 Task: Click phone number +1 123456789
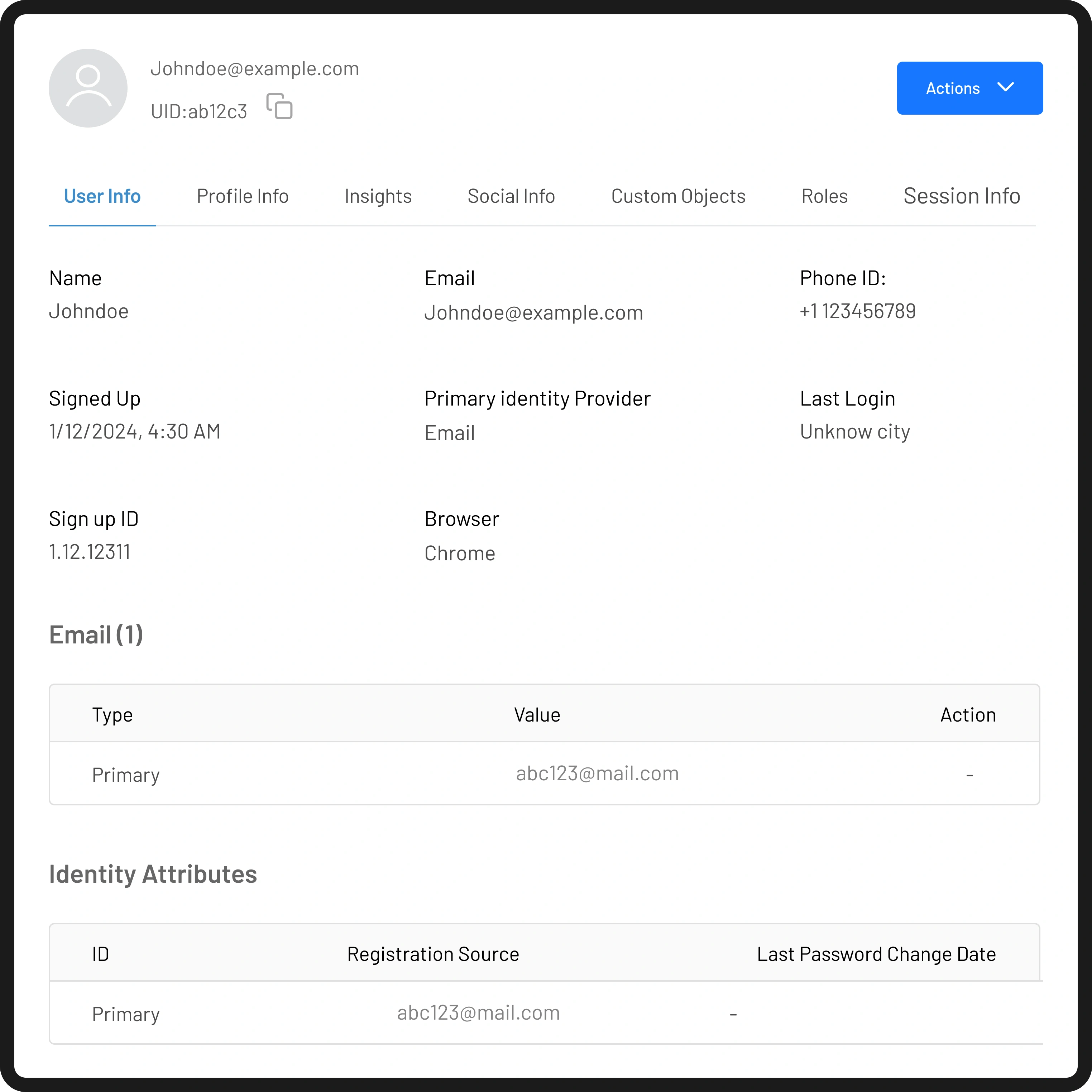pyautogui.click(x=857, y=311)
